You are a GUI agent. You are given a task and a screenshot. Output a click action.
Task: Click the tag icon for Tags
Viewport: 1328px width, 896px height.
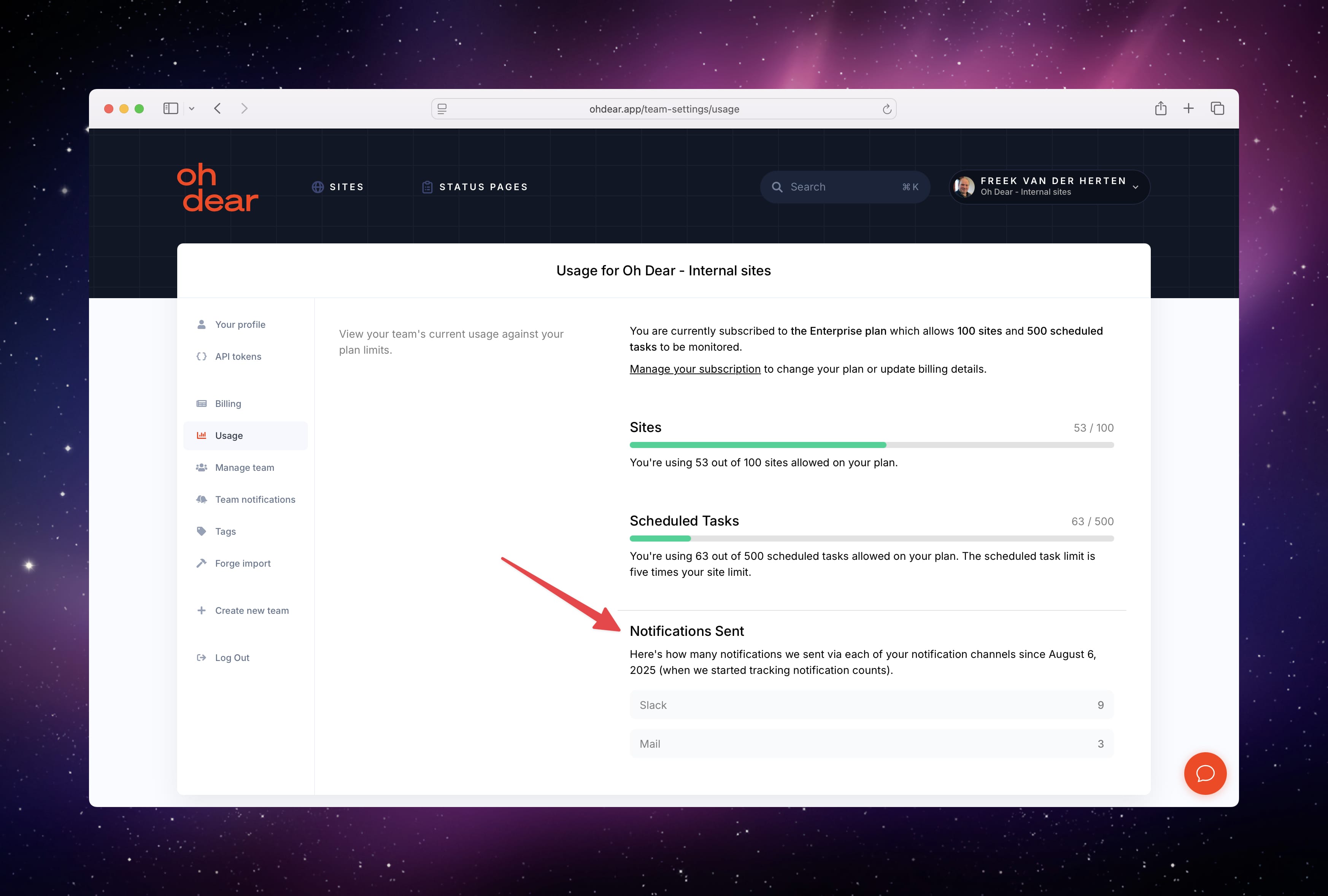coord(201,531)
